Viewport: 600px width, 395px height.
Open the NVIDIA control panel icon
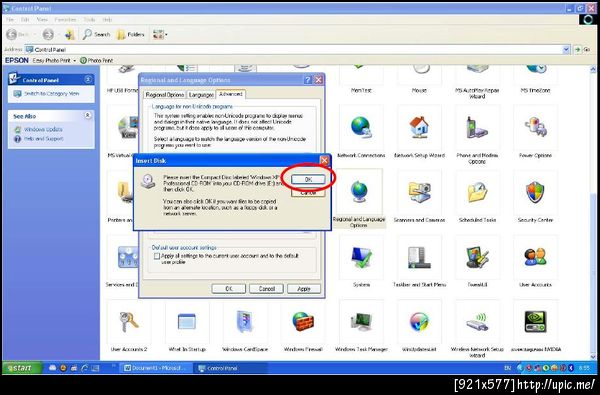tap(535, 322)
